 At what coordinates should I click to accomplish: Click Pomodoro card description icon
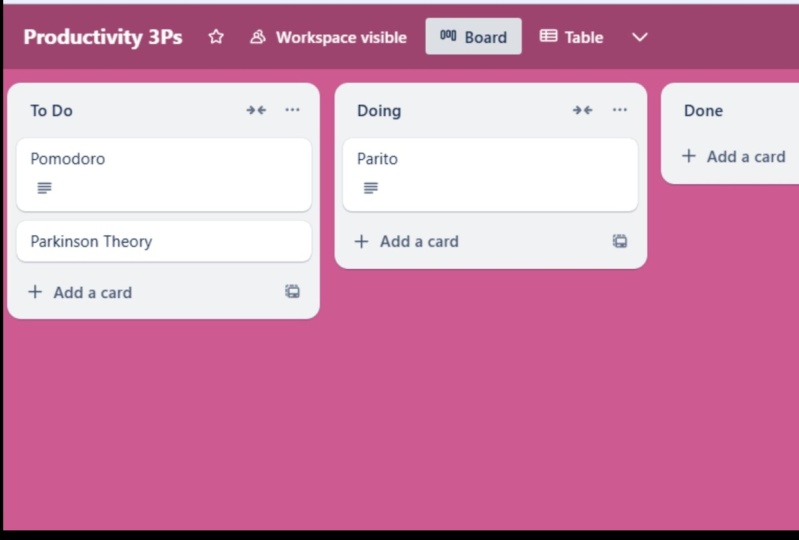click(x=44, y=188)
